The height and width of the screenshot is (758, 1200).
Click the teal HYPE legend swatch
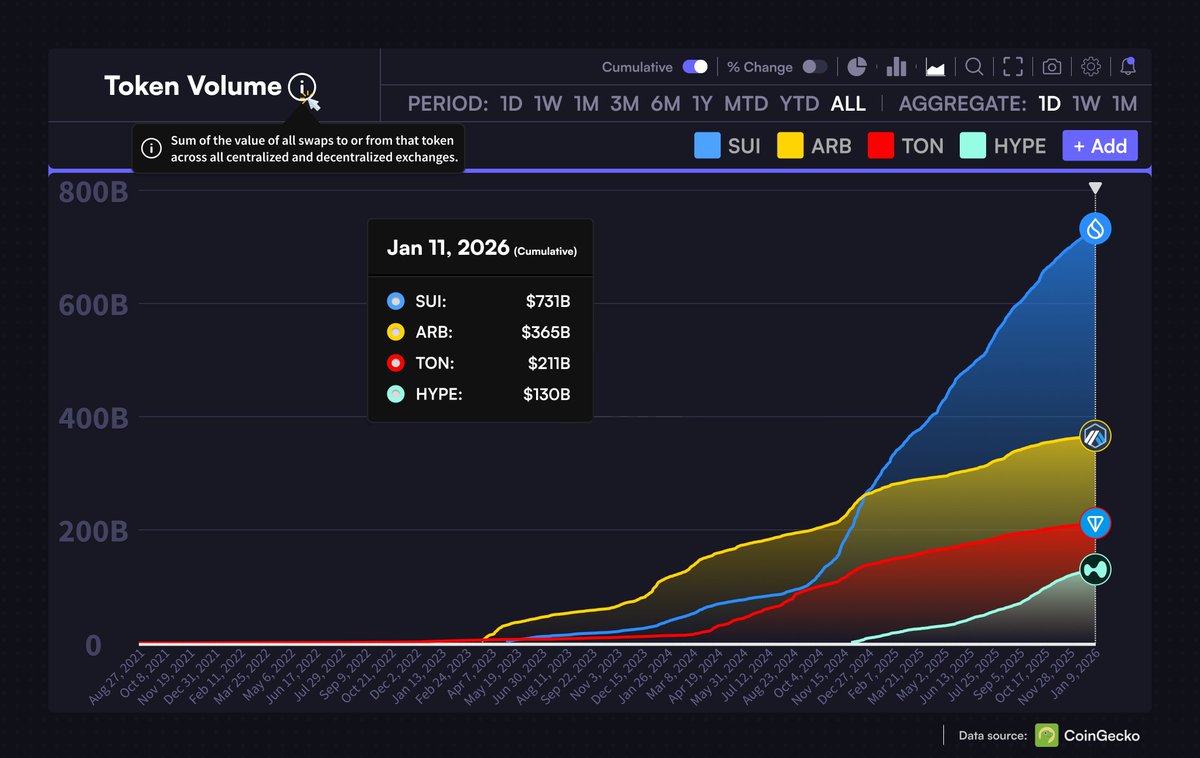(x=972, y=146)
